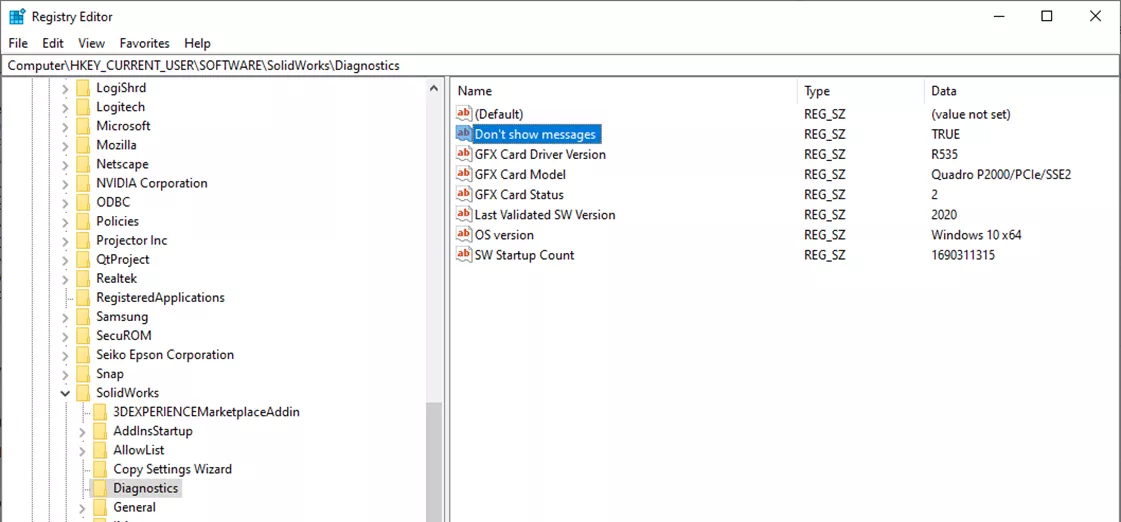Click the SW Startup Count string icon
The height and width of the screenshot is (522, 1121).
(464, 255)
